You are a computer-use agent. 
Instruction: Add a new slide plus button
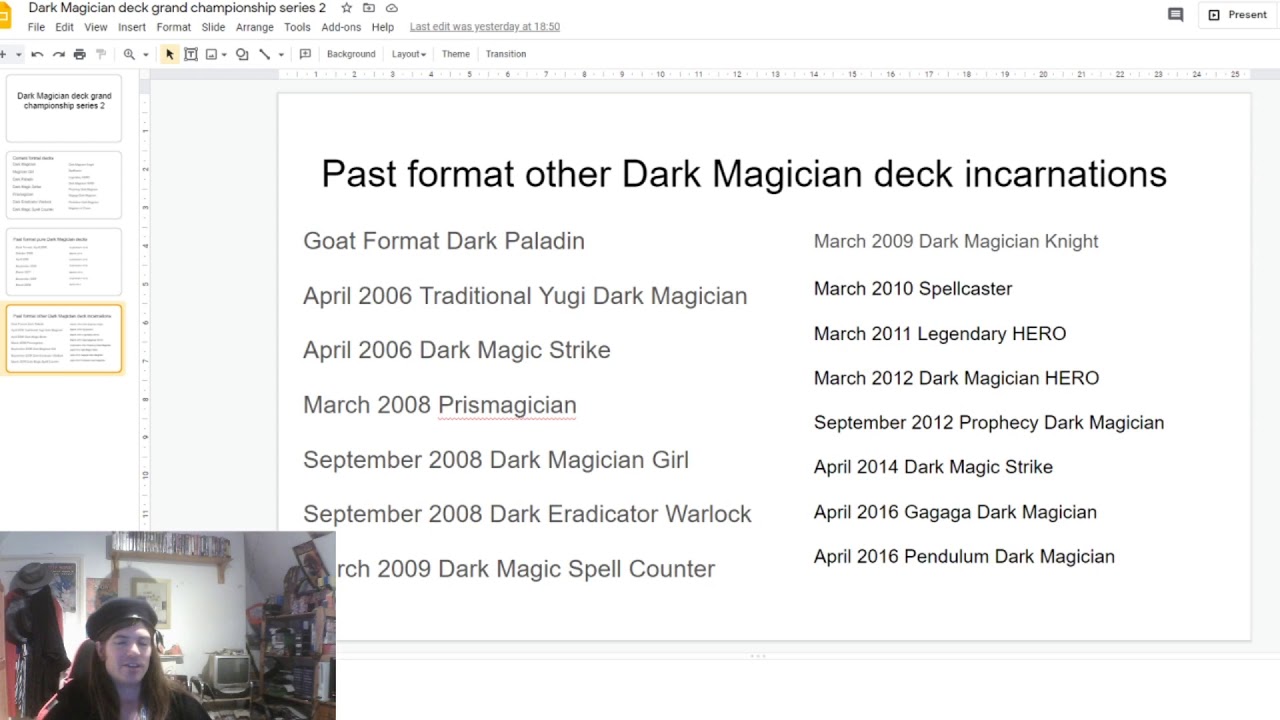click(3, 54)
